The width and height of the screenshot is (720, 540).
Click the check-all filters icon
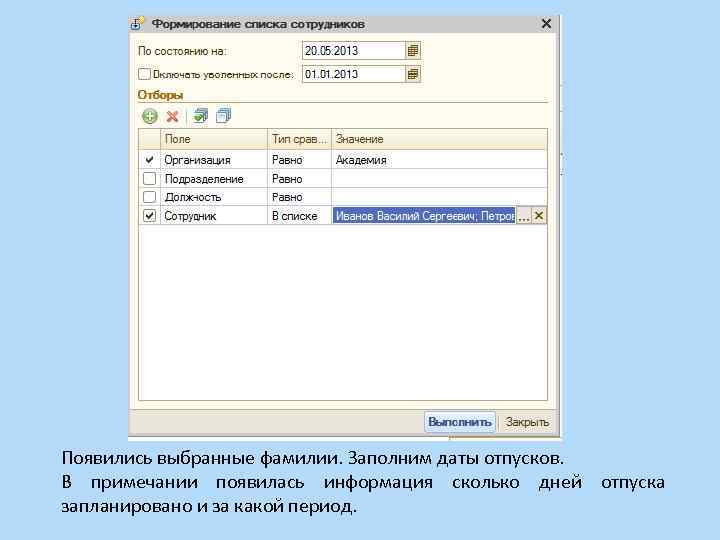201,116
